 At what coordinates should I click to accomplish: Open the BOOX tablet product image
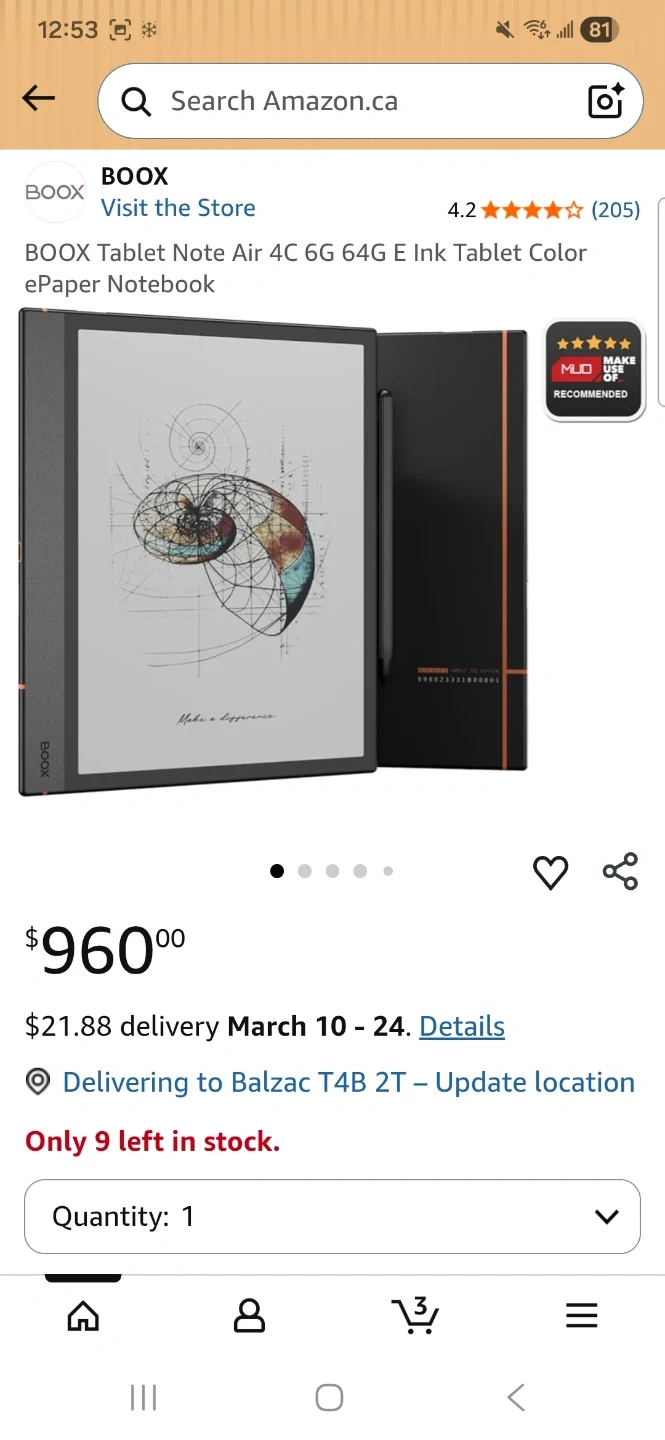[x=273, y=552]
